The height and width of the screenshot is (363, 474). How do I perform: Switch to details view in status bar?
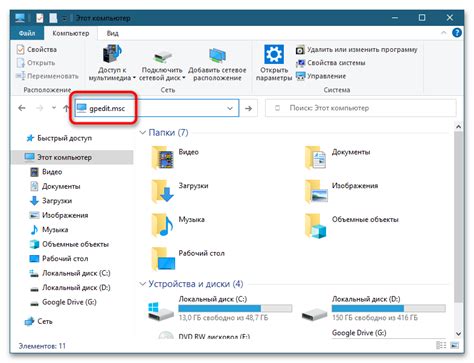[x=441, y=345]
